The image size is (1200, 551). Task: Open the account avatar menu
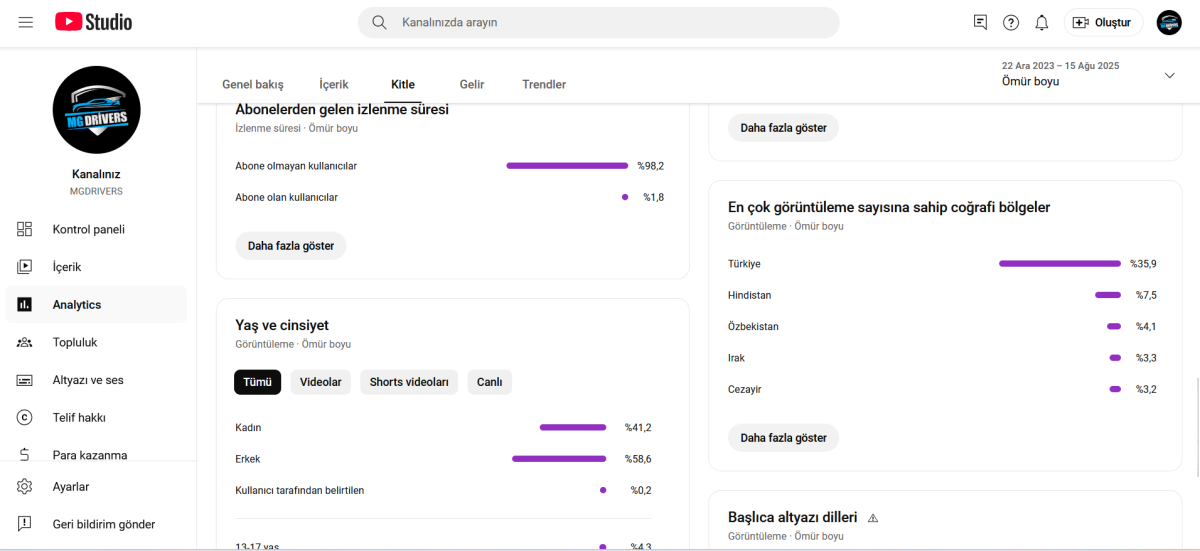(1169, 22)
